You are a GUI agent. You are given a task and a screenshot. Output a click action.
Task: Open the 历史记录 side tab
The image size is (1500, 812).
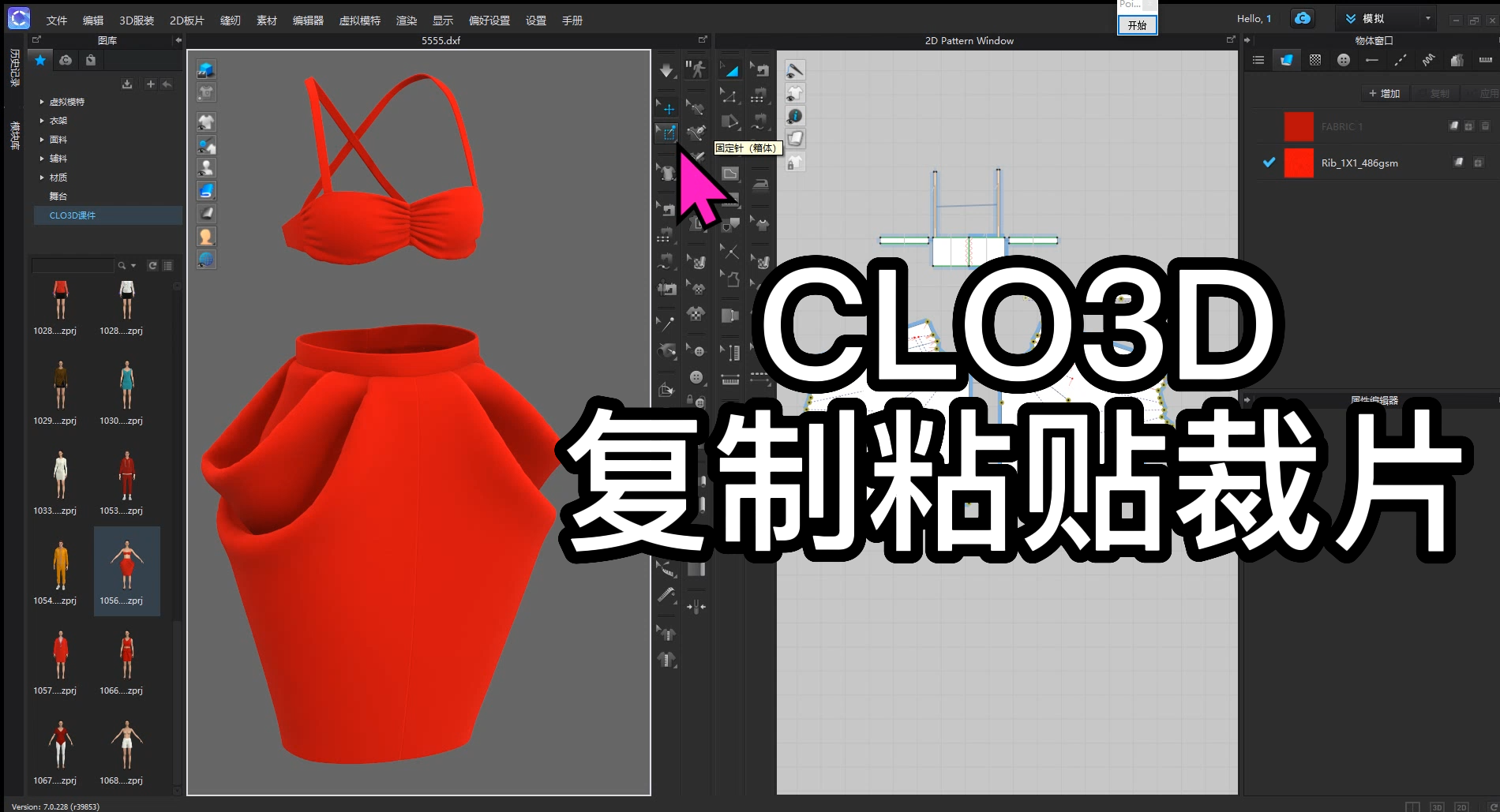pyautogui.click(x=14, y=67)
